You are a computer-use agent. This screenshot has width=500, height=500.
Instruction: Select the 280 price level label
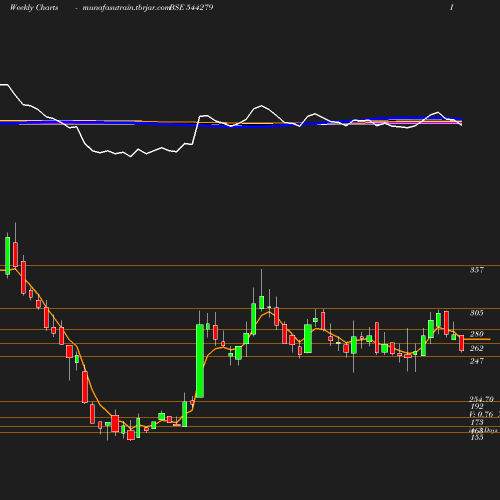pos(477,334)
